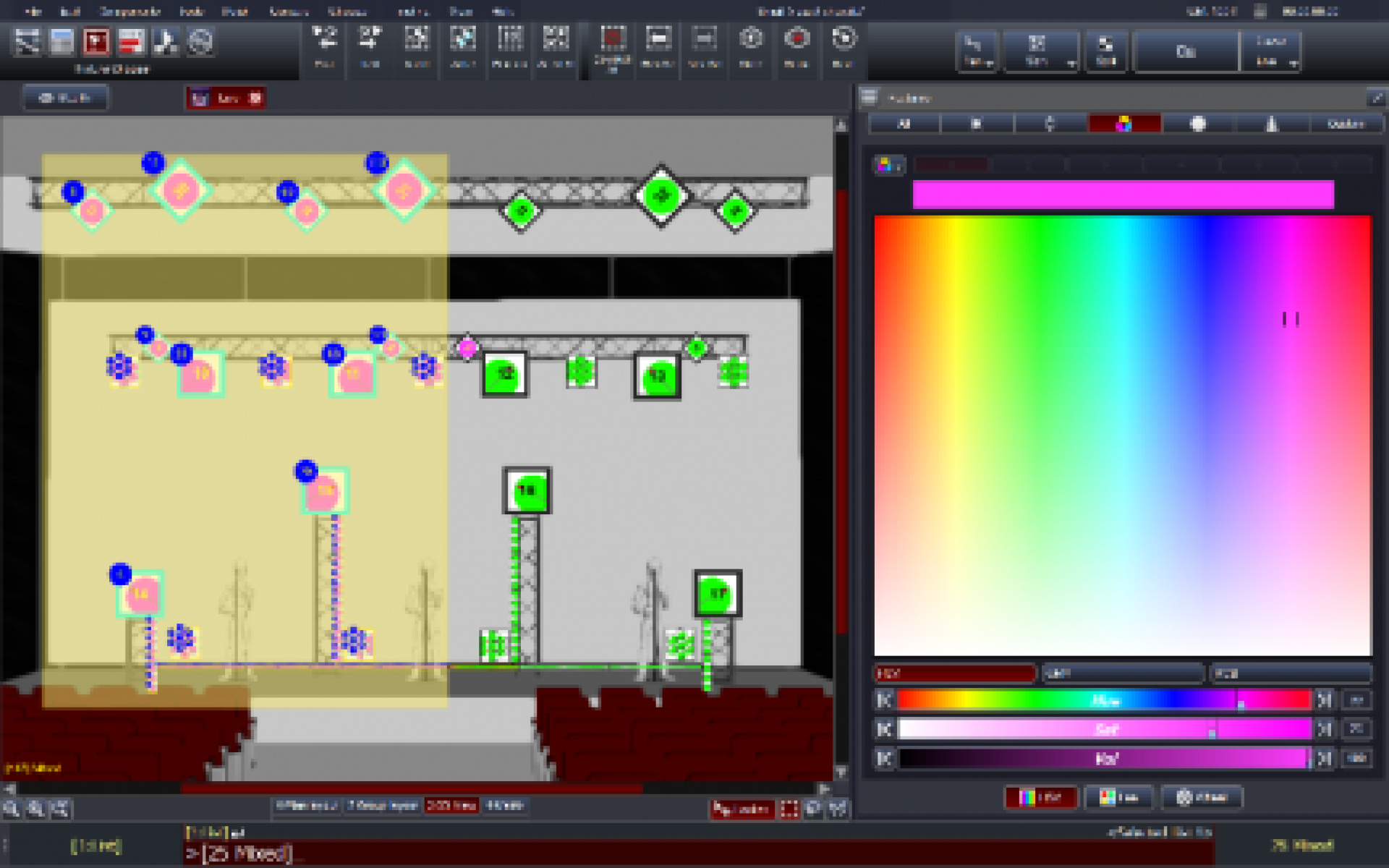Toggle the large wide button in the top-right toolbar
This screenshot has height=868, width=1389.
pyautogui.click(x=1186, y=51)
